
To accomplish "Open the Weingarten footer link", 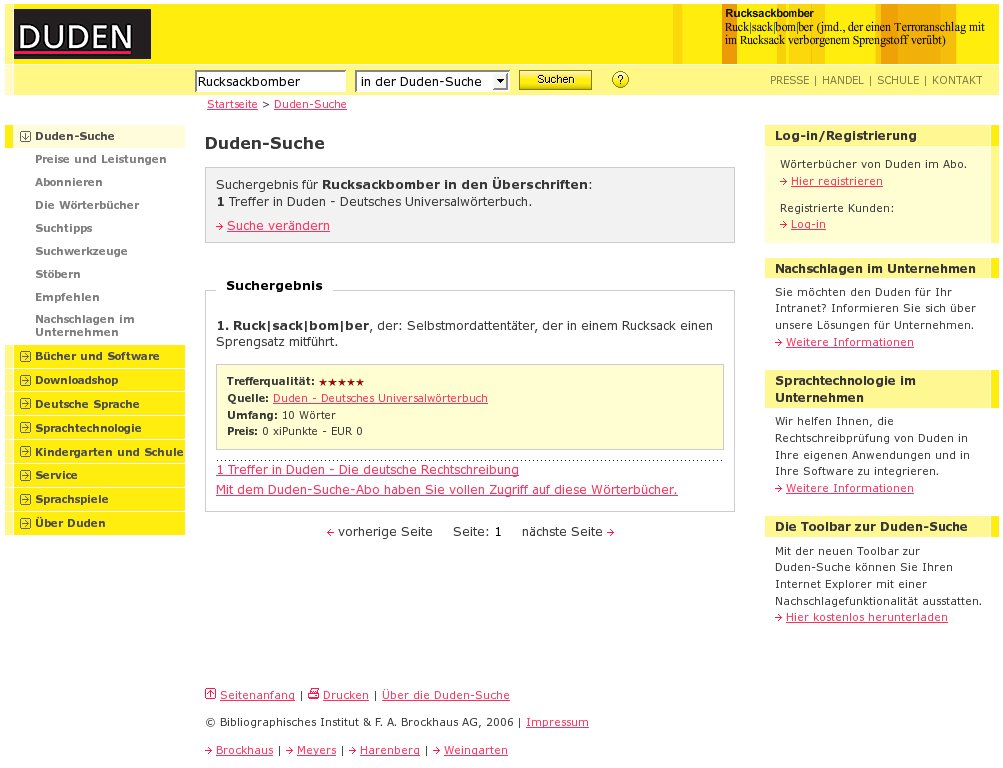I will pyautogui.click(x=476, y=750).
